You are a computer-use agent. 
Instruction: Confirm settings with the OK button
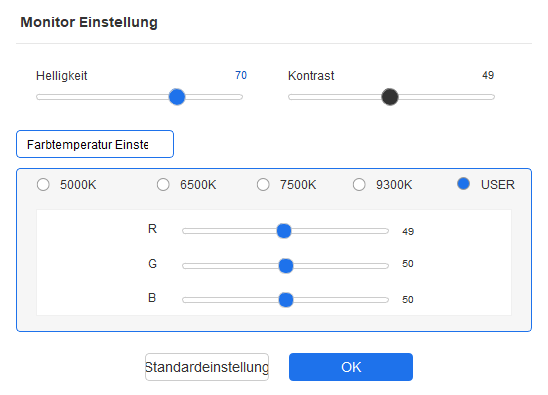(x=351, y=367)
